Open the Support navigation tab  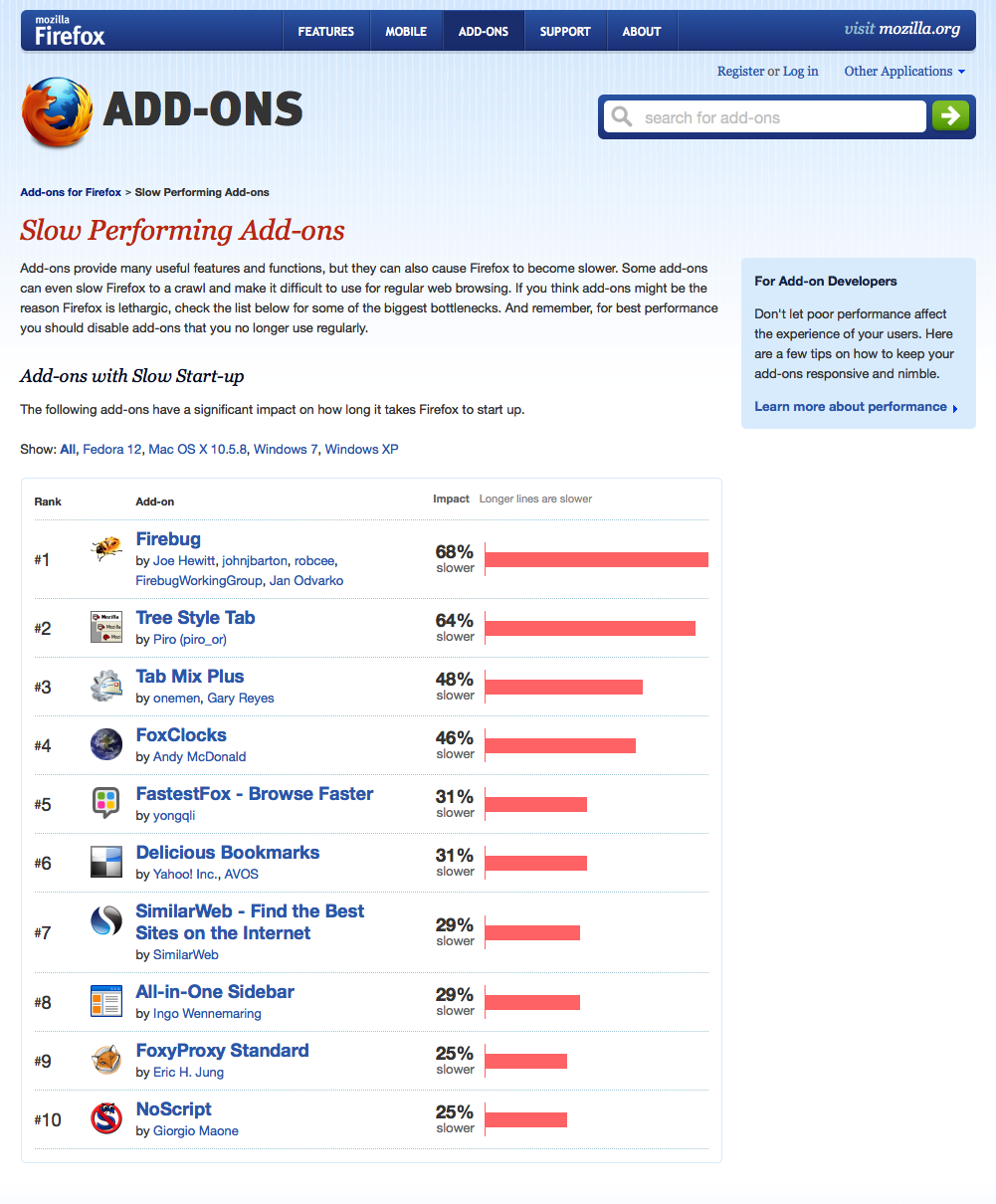[565, 32]
